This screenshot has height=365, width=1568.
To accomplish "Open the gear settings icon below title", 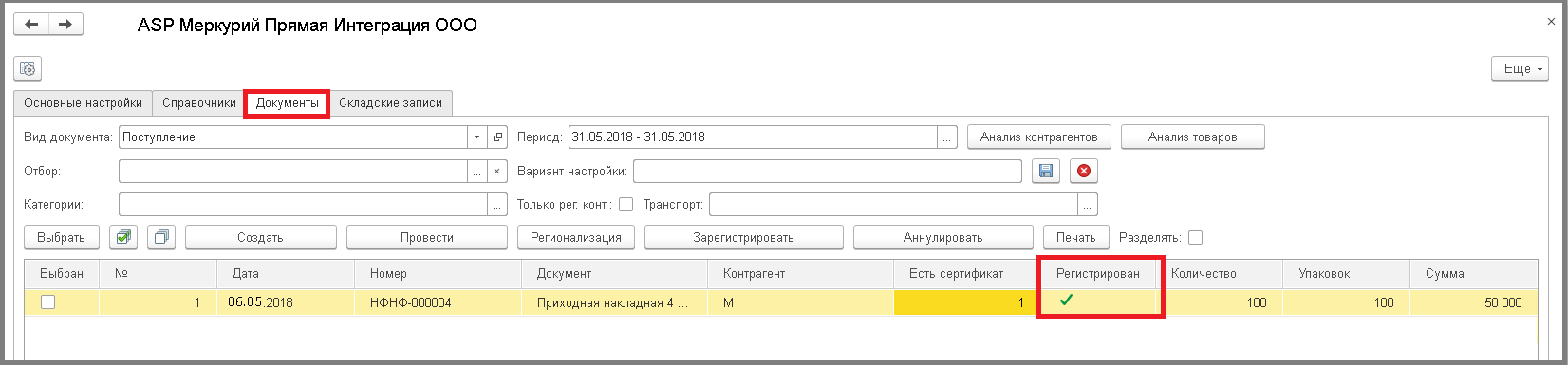I will coord(28,68).
